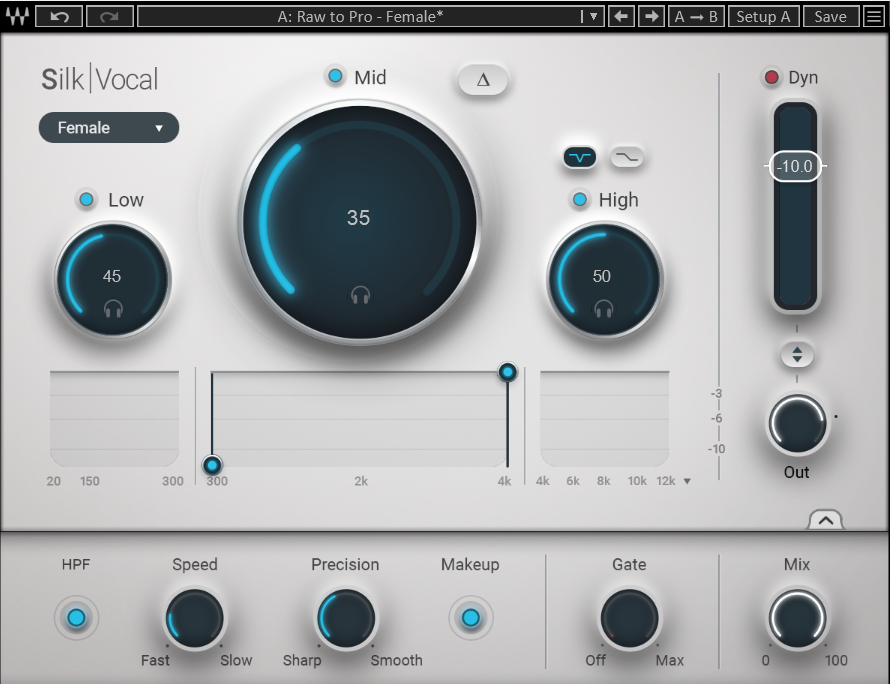Click the Silk Vocal title
Image resolution: width=890 pixels, height=684 pixels.
click(100, 79)
